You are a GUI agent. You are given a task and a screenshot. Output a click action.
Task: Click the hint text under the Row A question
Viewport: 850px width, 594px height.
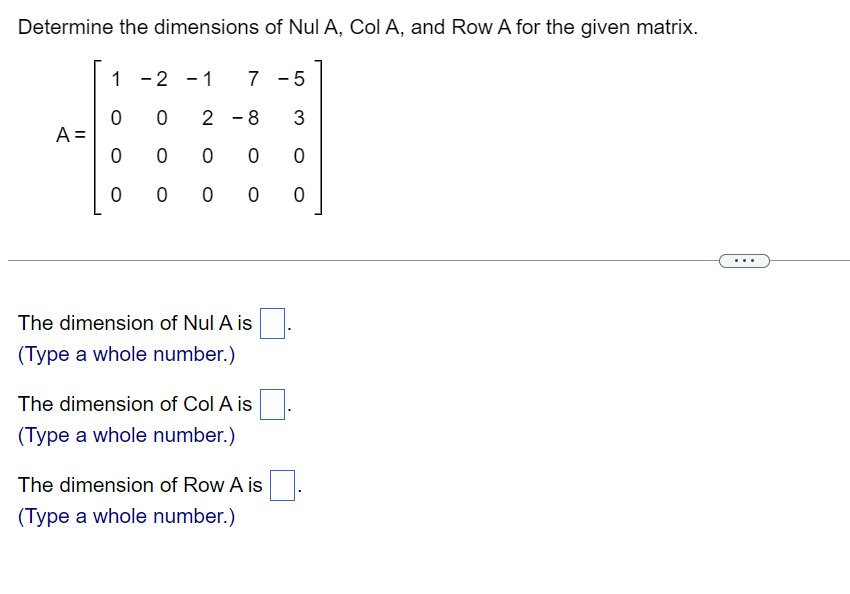(124, 516)
